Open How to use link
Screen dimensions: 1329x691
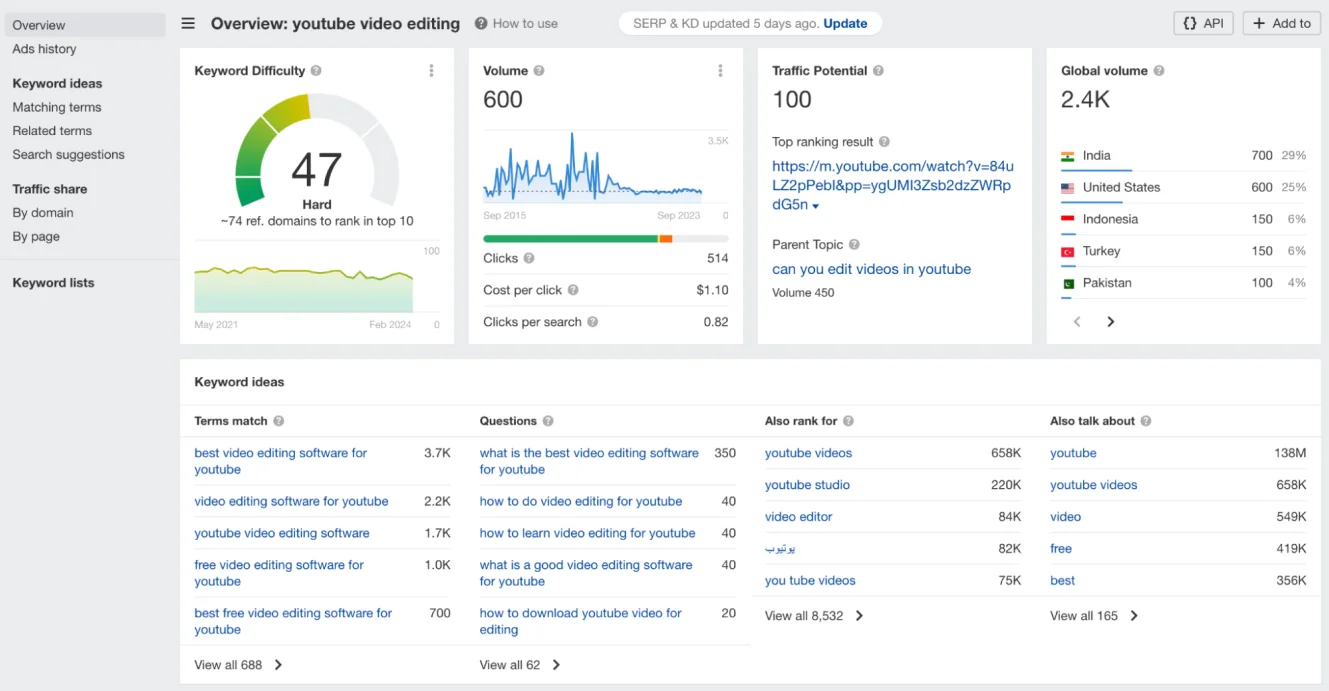point(525,23)
